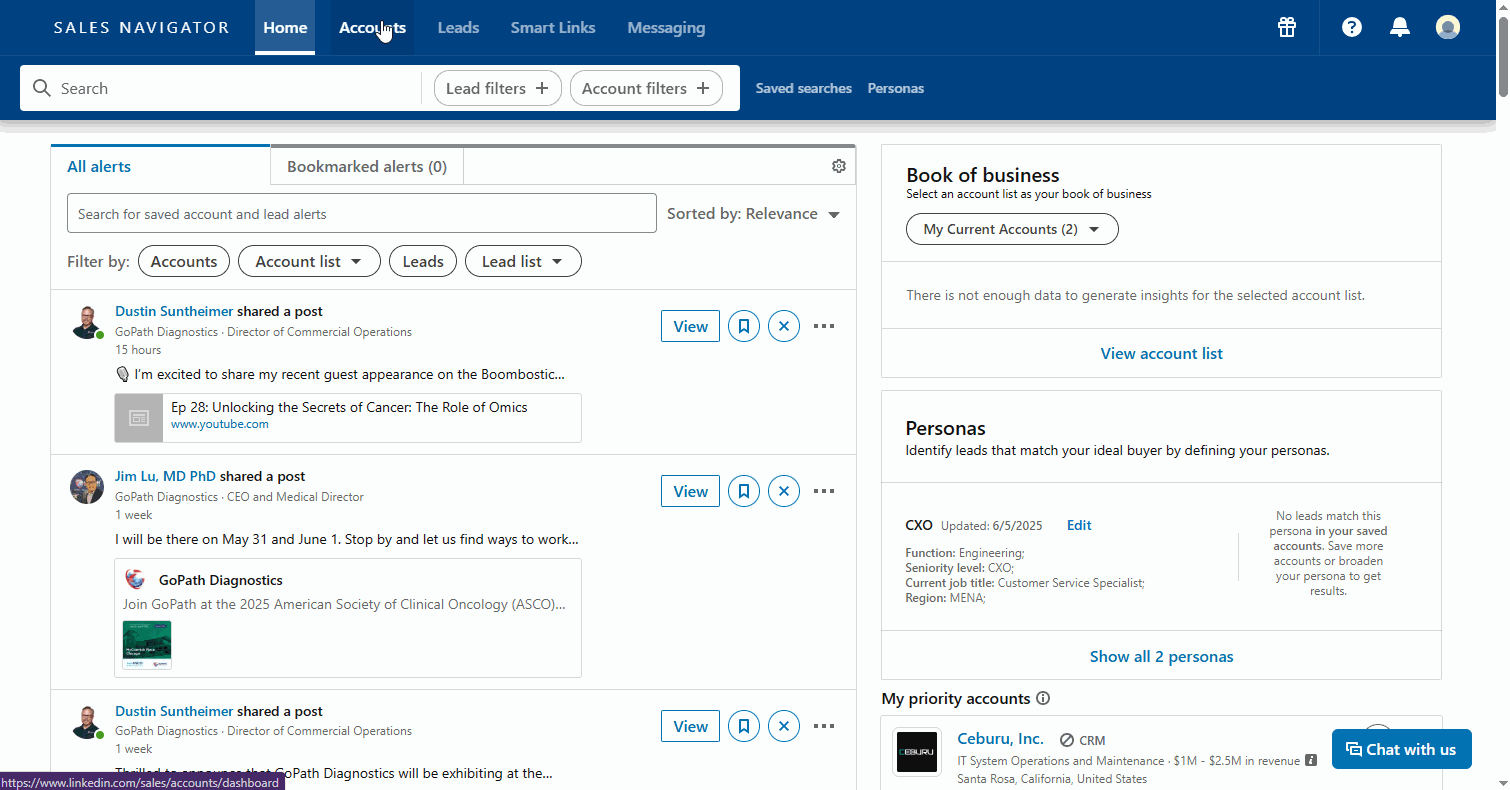1510x790 pixels.
Task: Open Sorted by: Relevance dropdown
Action: (754, 214)
